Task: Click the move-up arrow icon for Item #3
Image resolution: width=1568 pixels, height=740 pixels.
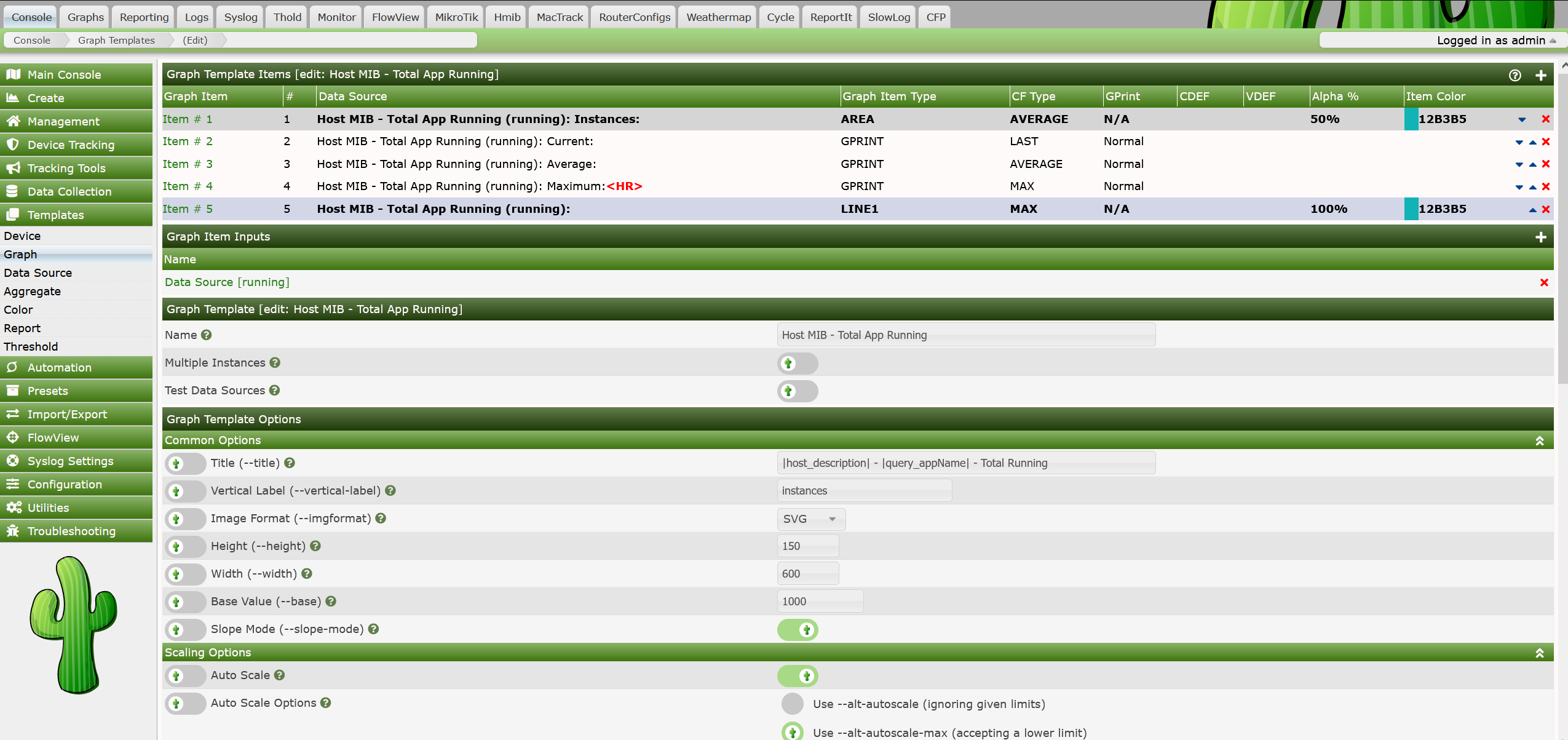Action: click(x=1533, y=164)
